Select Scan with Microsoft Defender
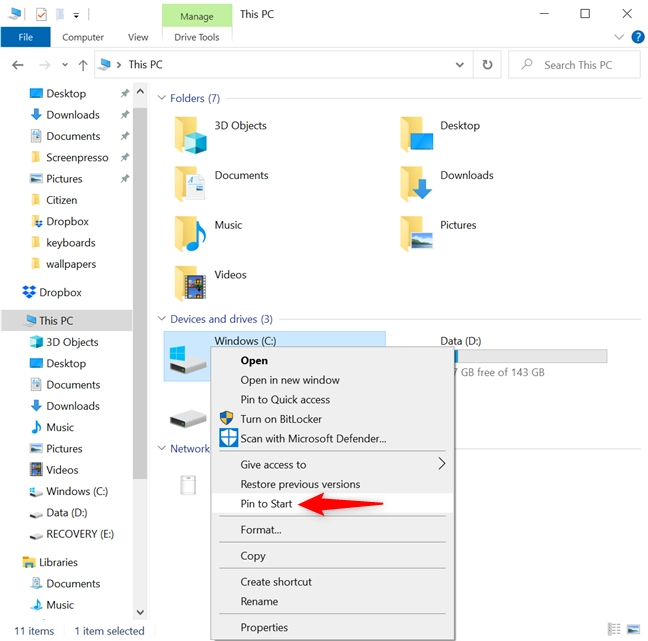 pyautogui.click(x=332, y=438)
